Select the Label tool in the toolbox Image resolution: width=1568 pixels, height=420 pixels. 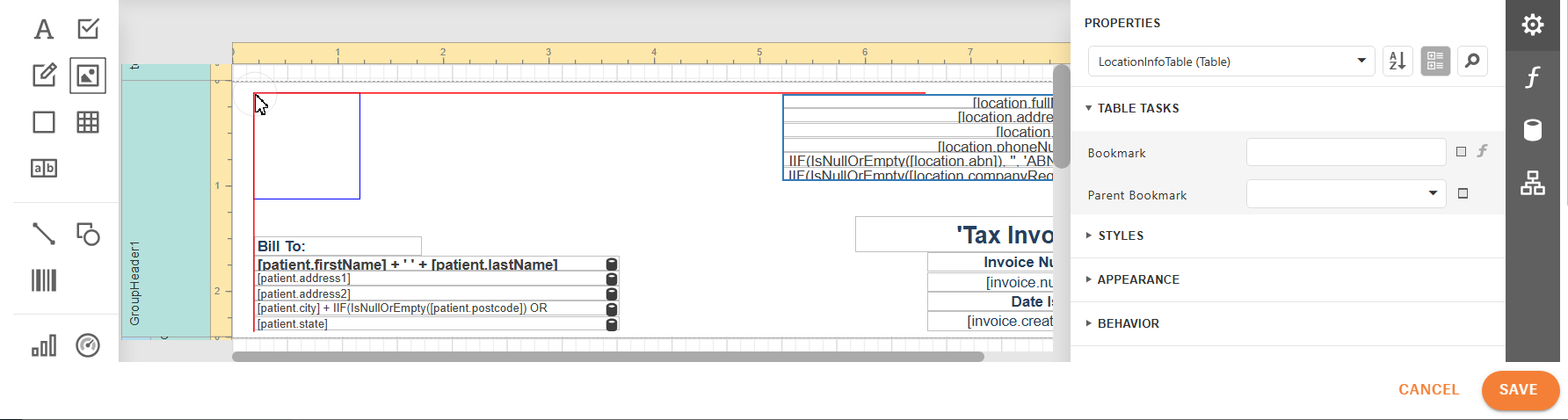[43, 30]
